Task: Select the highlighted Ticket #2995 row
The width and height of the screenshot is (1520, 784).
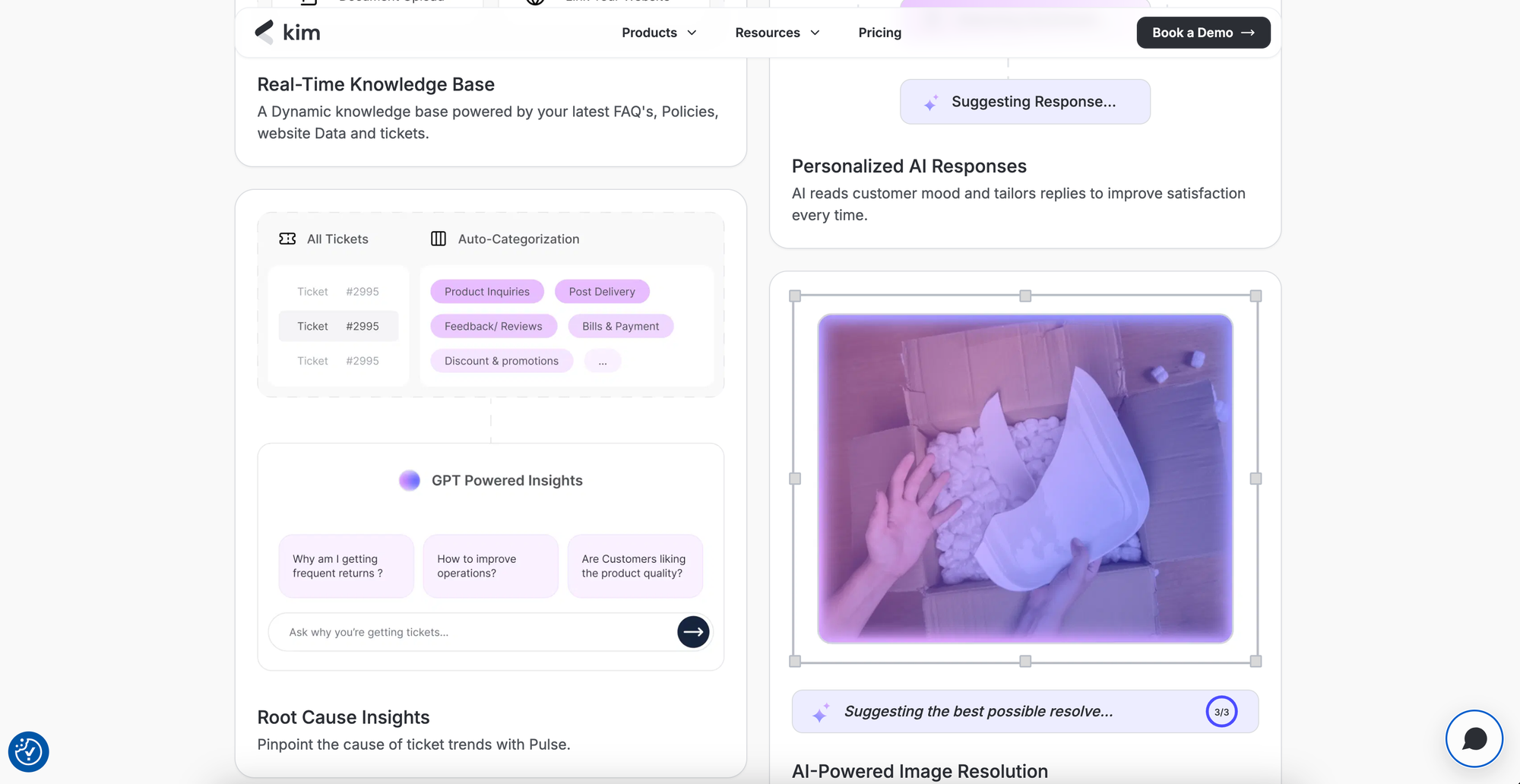Action: tap(338, 327)
